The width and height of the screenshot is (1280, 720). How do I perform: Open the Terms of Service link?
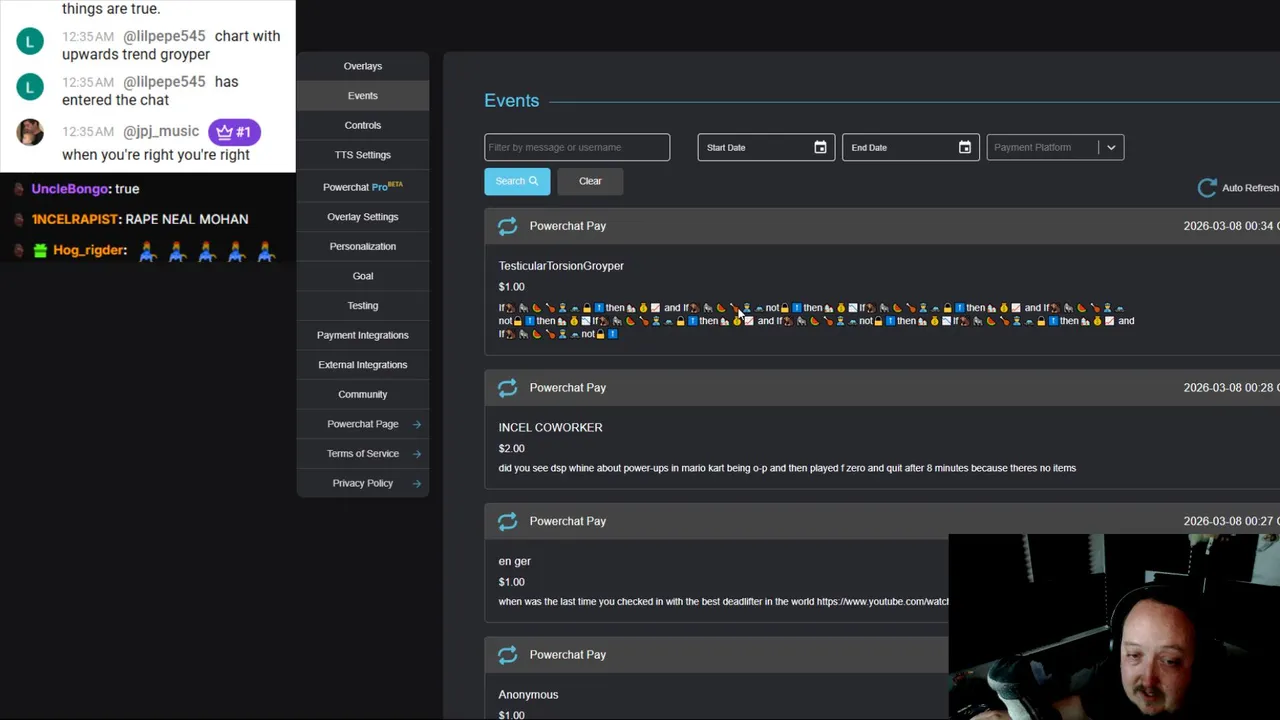(363, 454)
